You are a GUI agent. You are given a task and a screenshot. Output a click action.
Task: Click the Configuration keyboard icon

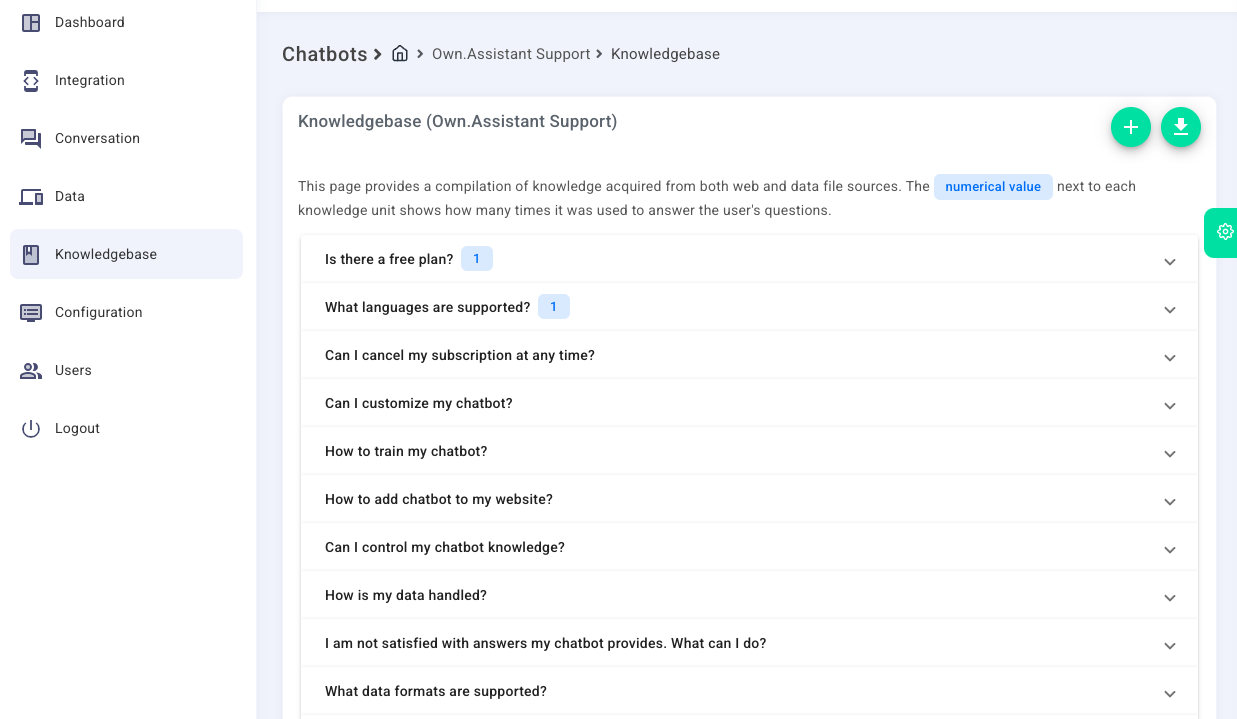[x=31, y=312]
